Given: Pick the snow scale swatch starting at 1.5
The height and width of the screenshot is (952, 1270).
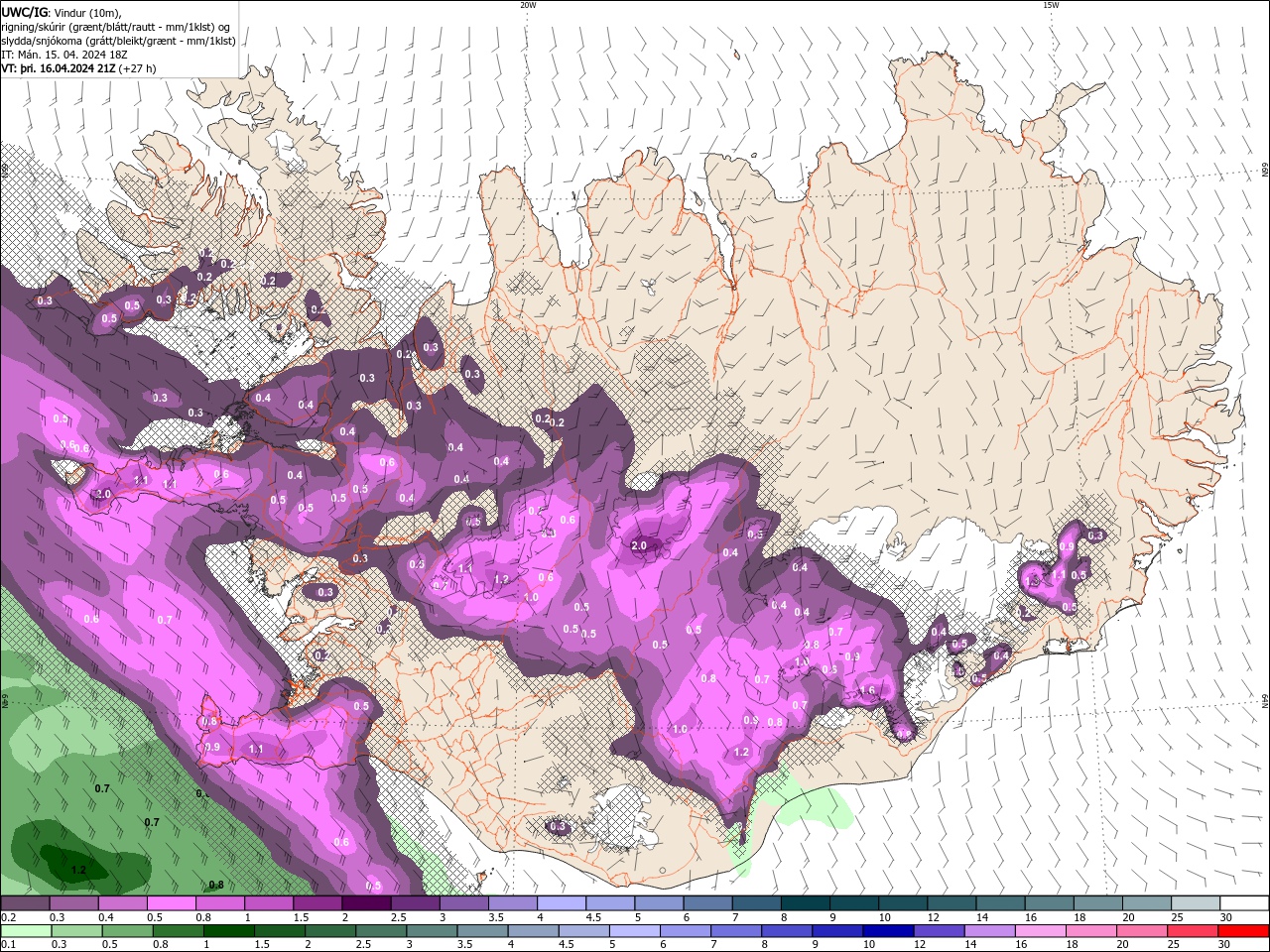Looking at the screenshot, I should (x=317, y=903).
